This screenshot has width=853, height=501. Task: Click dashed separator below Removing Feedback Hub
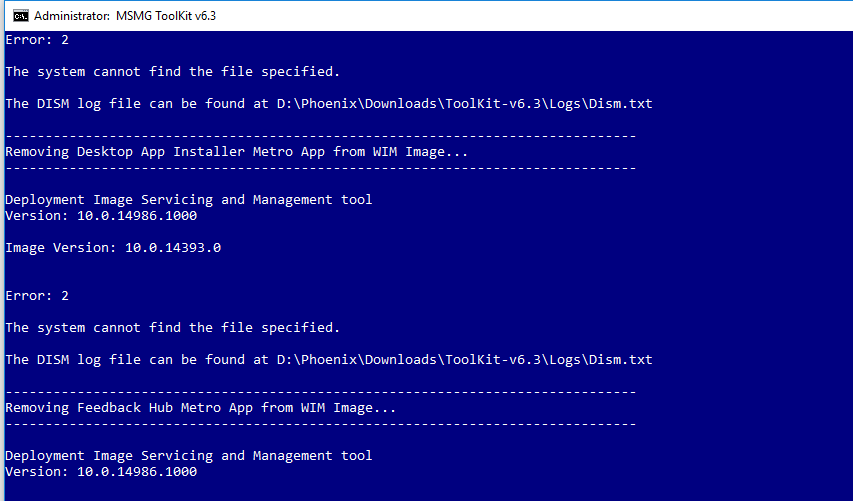[x=321, y=424]
